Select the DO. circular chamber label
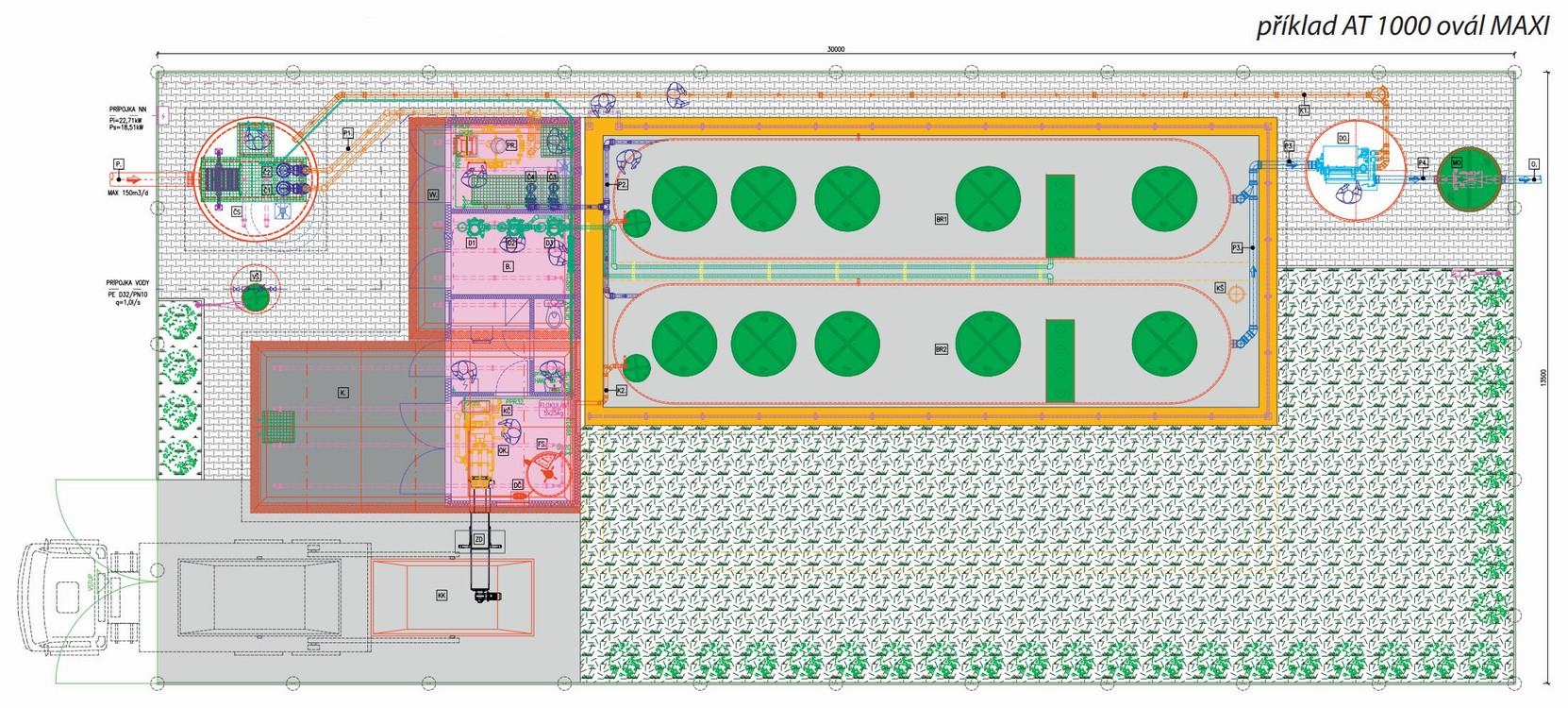The image size is (1568, 708). click(1343, 139)
